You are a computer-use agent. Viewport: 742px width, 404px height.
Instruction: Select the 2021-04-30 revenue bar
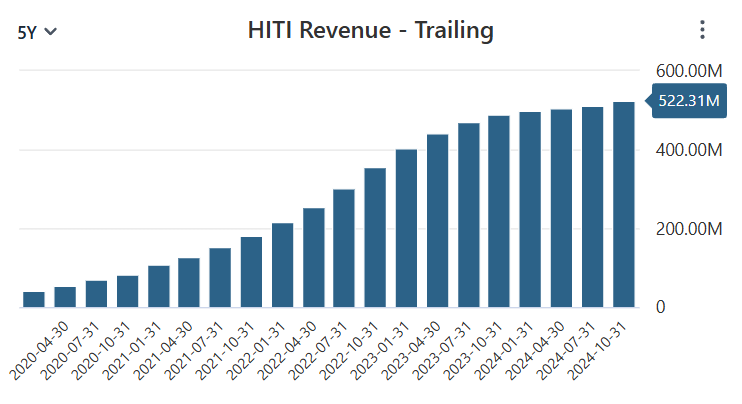click(189, 283)
